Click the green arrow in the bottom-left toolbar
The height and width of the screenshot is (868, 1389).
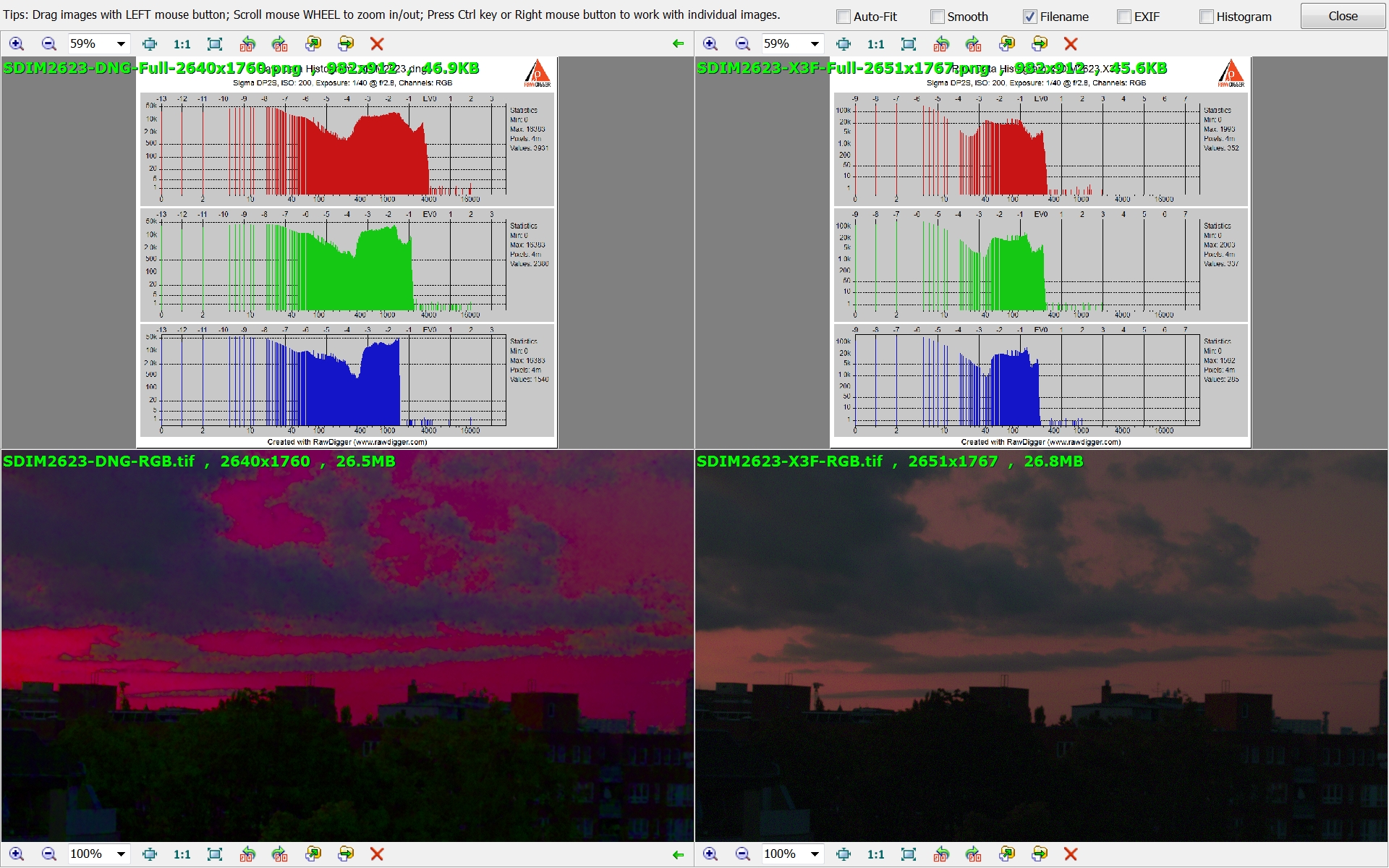pos(678,854)
